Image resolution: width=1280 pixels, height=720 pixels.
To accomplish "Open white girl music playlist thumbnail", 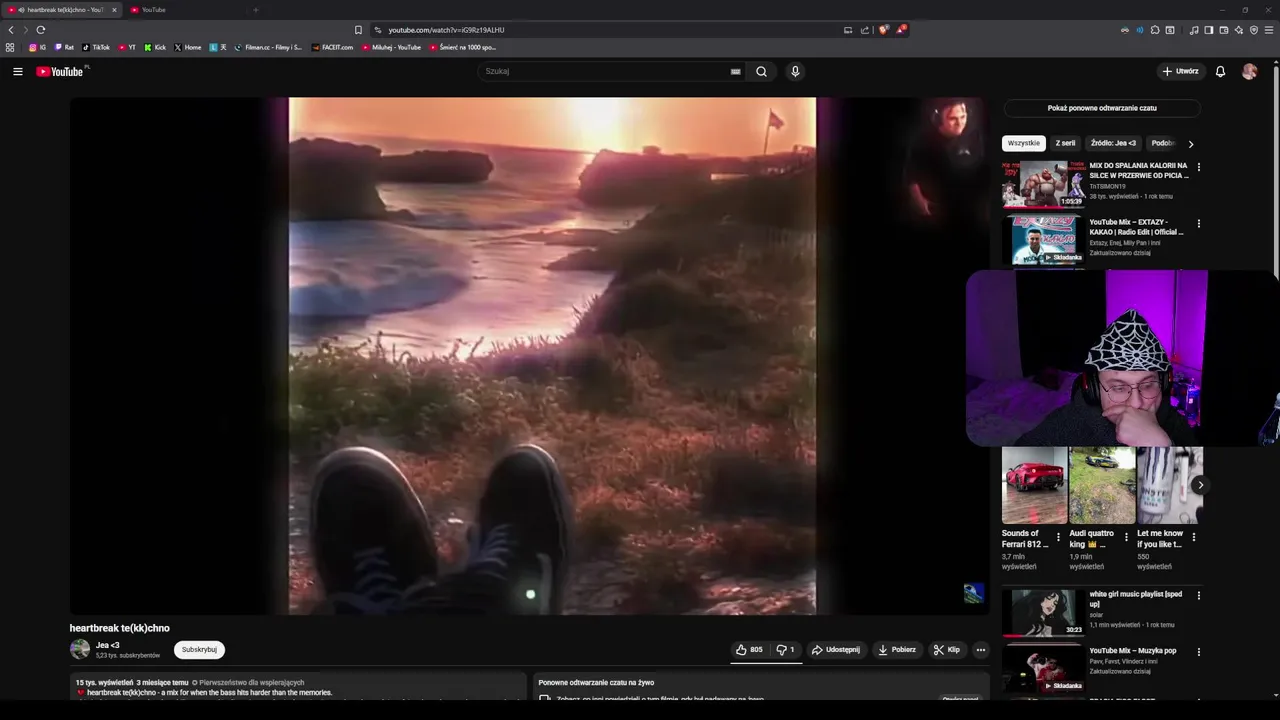I will (1042, 612).
